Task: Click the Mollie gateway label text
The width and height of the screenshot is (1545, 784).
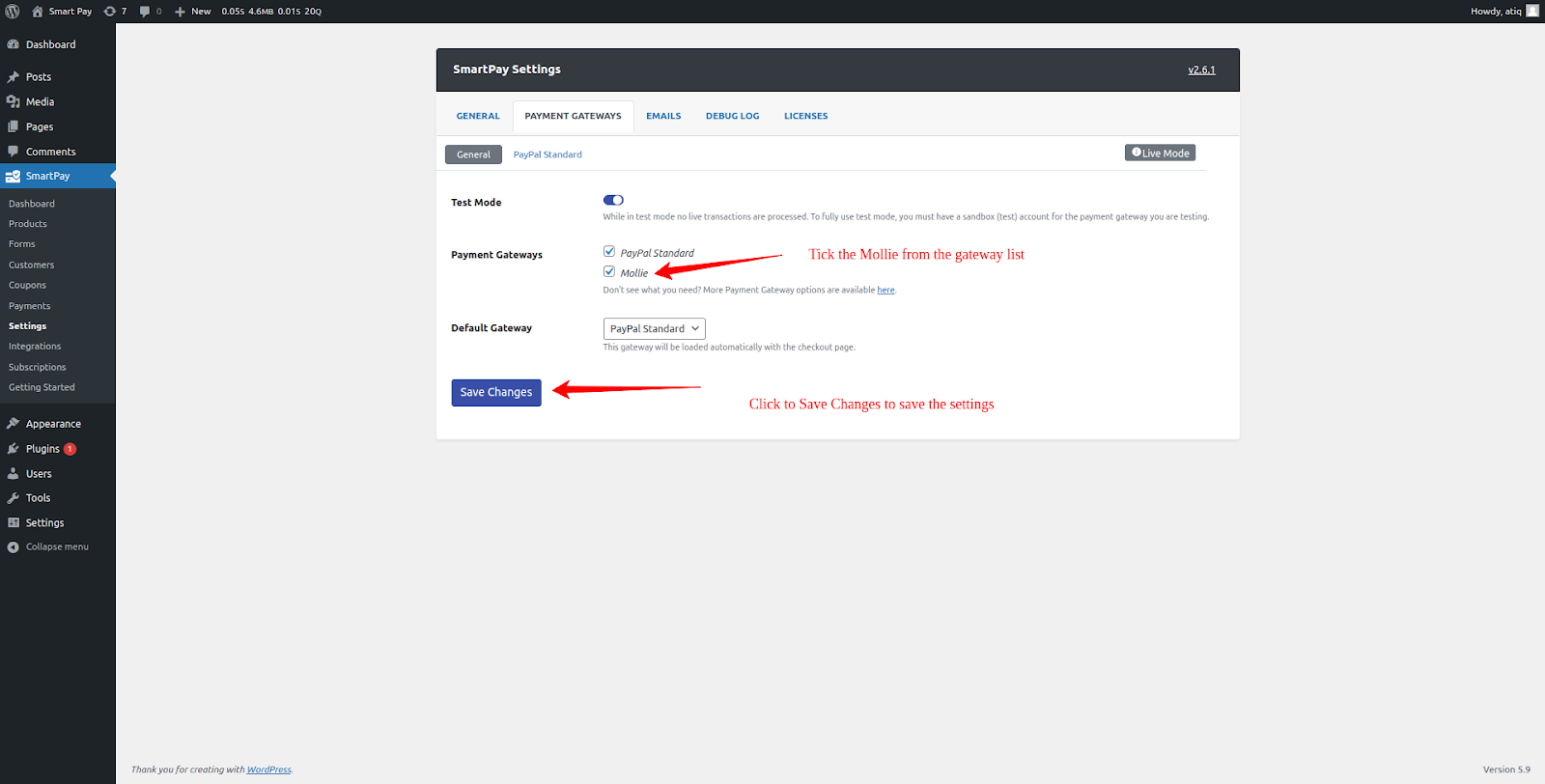Action: pyautogui.click(x=634, y=273)
